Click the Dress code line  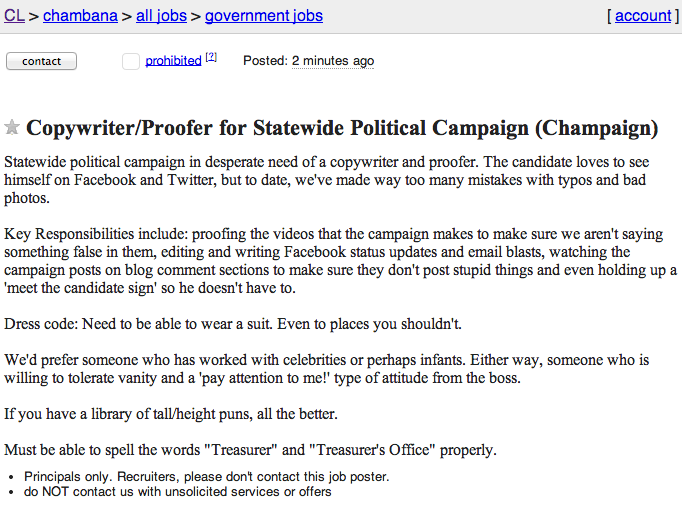[233, 324]
